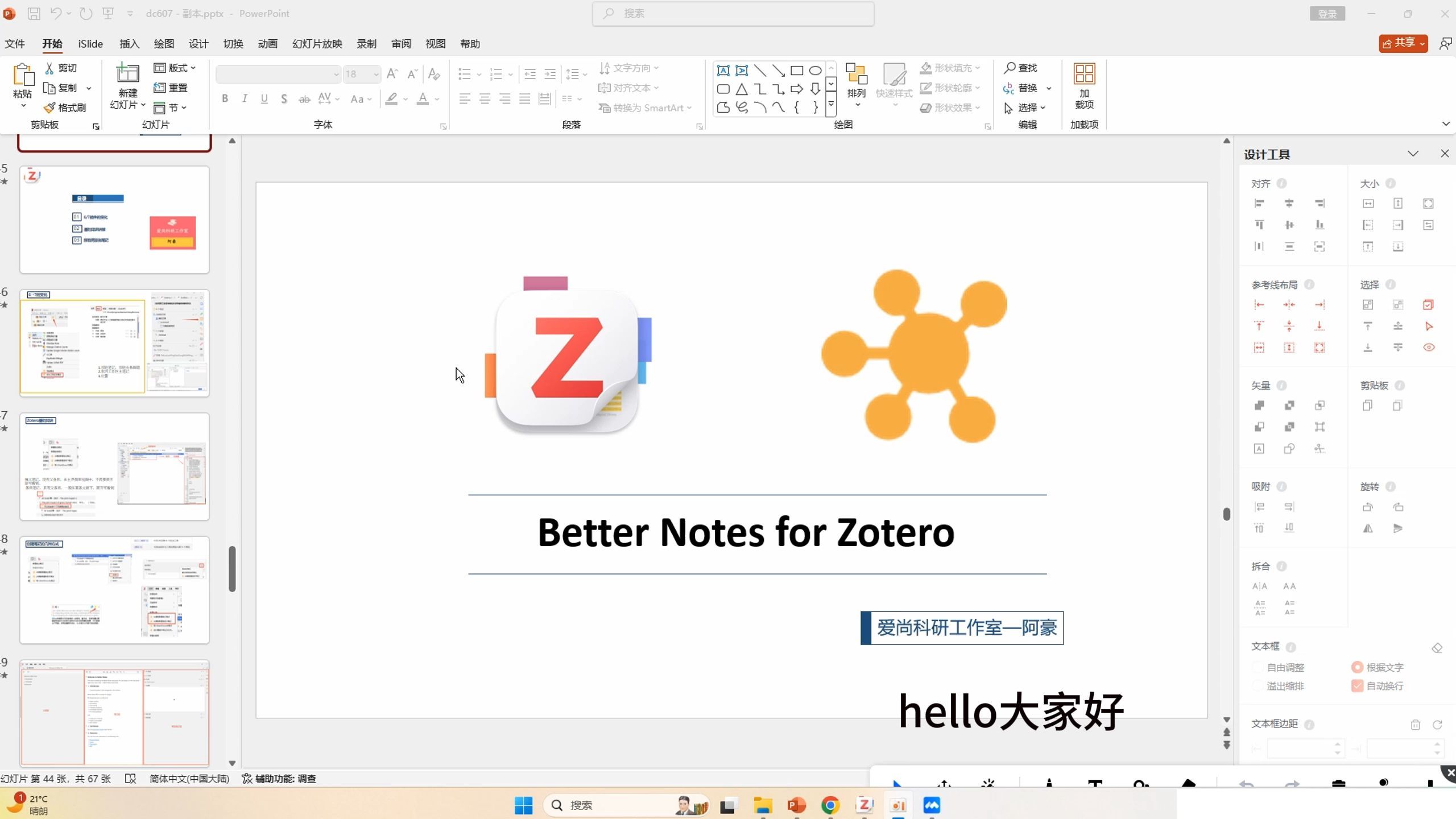1456x819 pixels.
Task: Toggle the red eye visibility icon under 选择
Action: [1428, 348]
